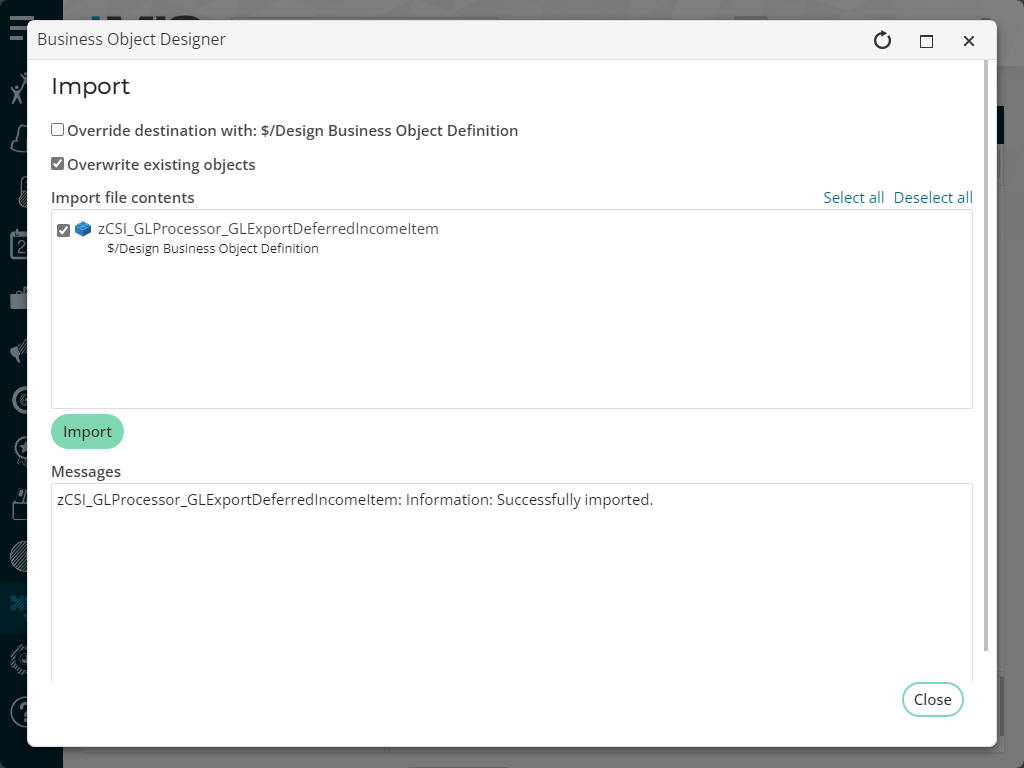Uncheck Overwrite existing objects

58,164
